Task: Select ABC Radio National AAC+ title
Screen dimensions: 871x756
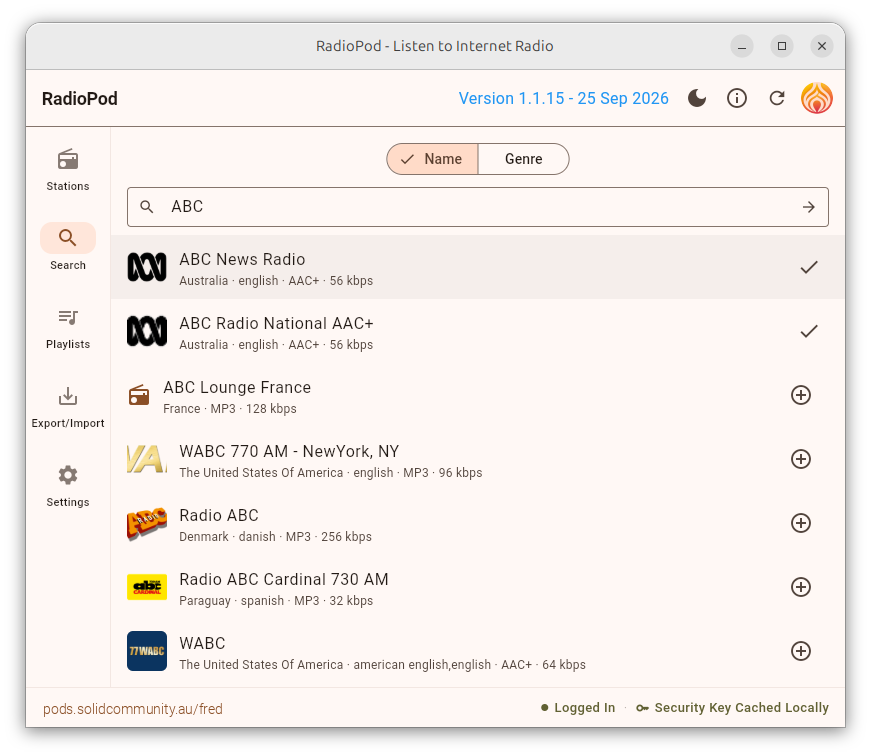Action: click(x=276, y=323)
